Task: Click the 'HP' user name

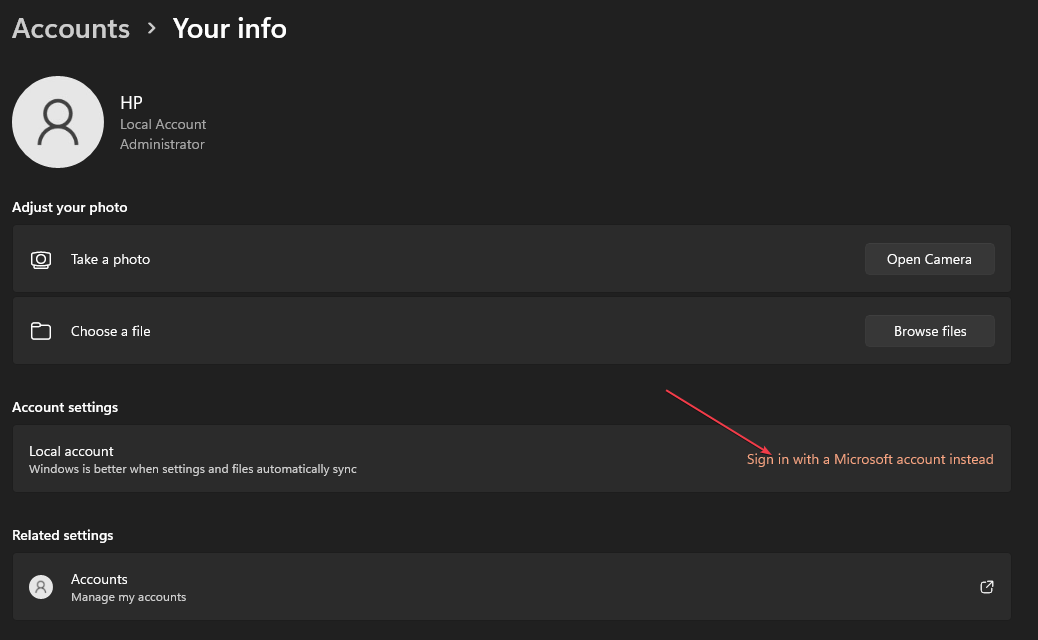Action: [131, 103]
